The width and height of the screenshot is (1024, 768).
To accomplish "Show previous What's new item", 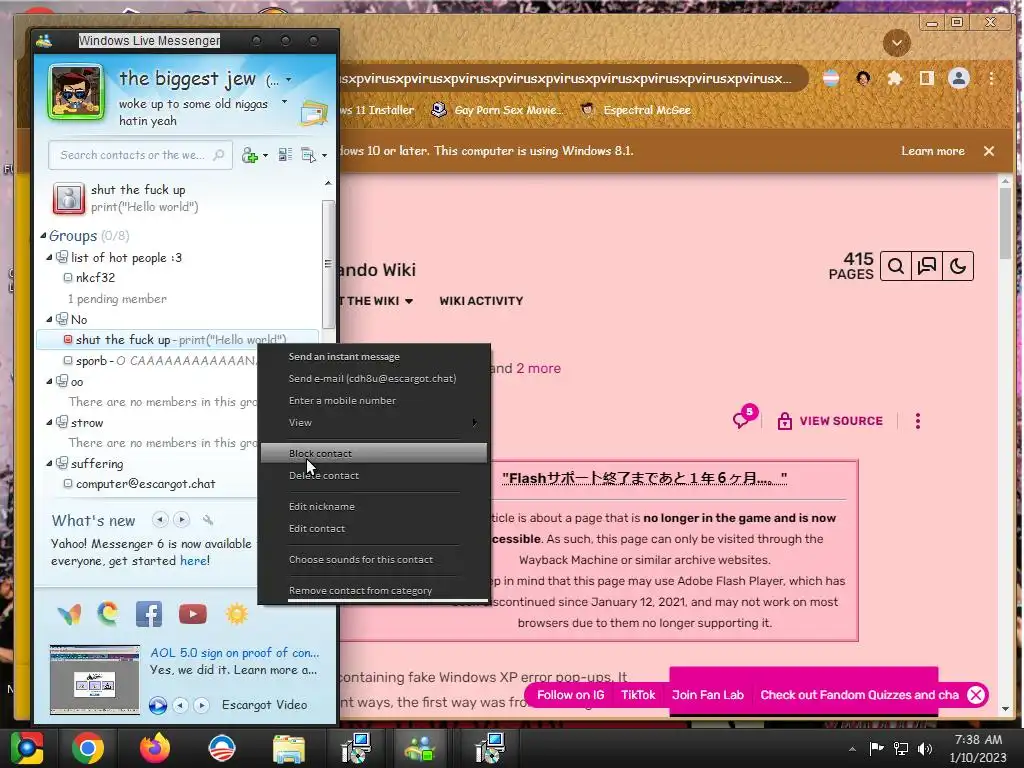I will (160, 520).
